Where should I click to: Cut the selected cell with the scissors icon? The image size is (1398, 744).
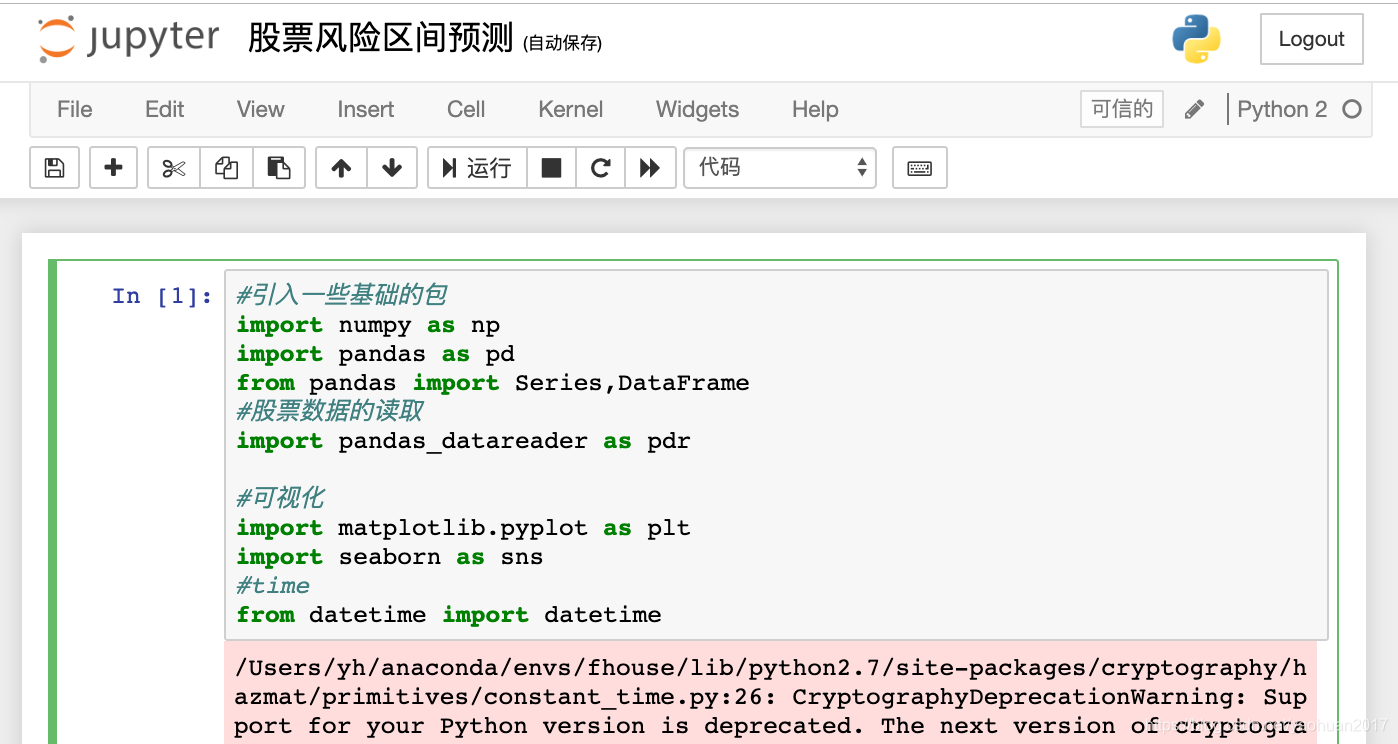173,167
